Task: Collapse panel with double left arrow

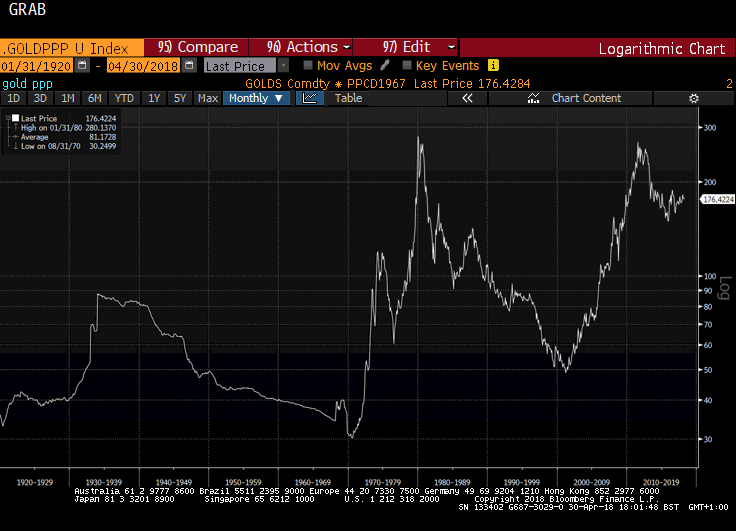Action: tap(467, 98)
